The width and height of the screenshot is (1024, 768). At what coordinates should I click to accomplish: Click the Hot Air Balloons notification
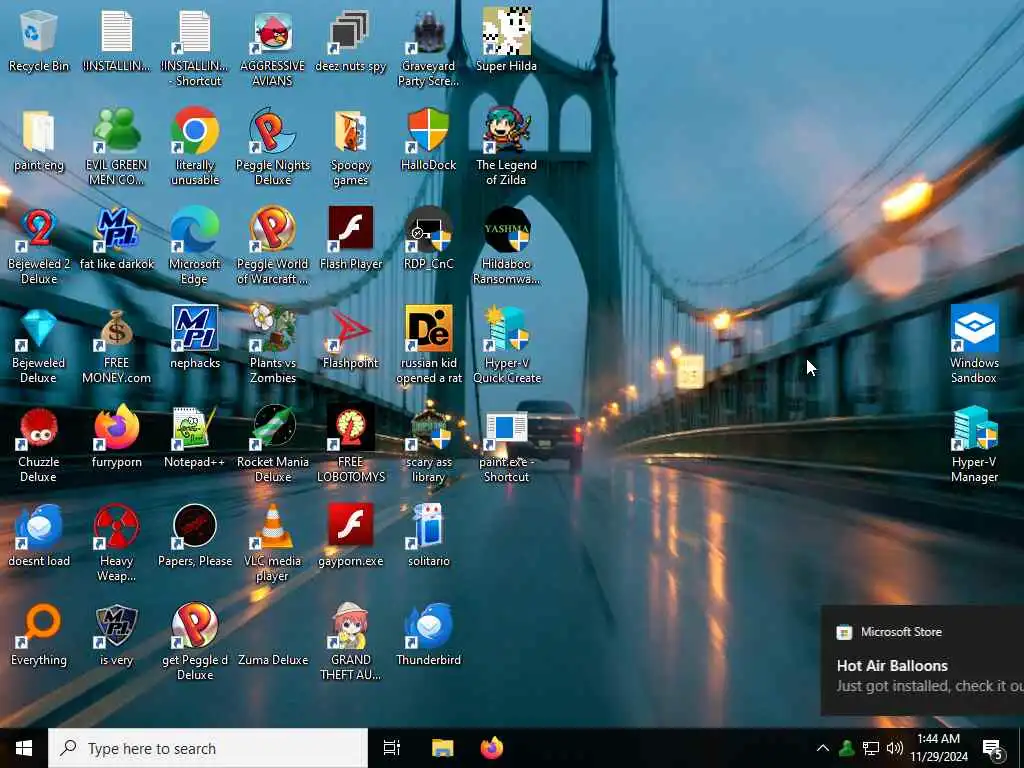pyautogui.click(x=922, y=660)
